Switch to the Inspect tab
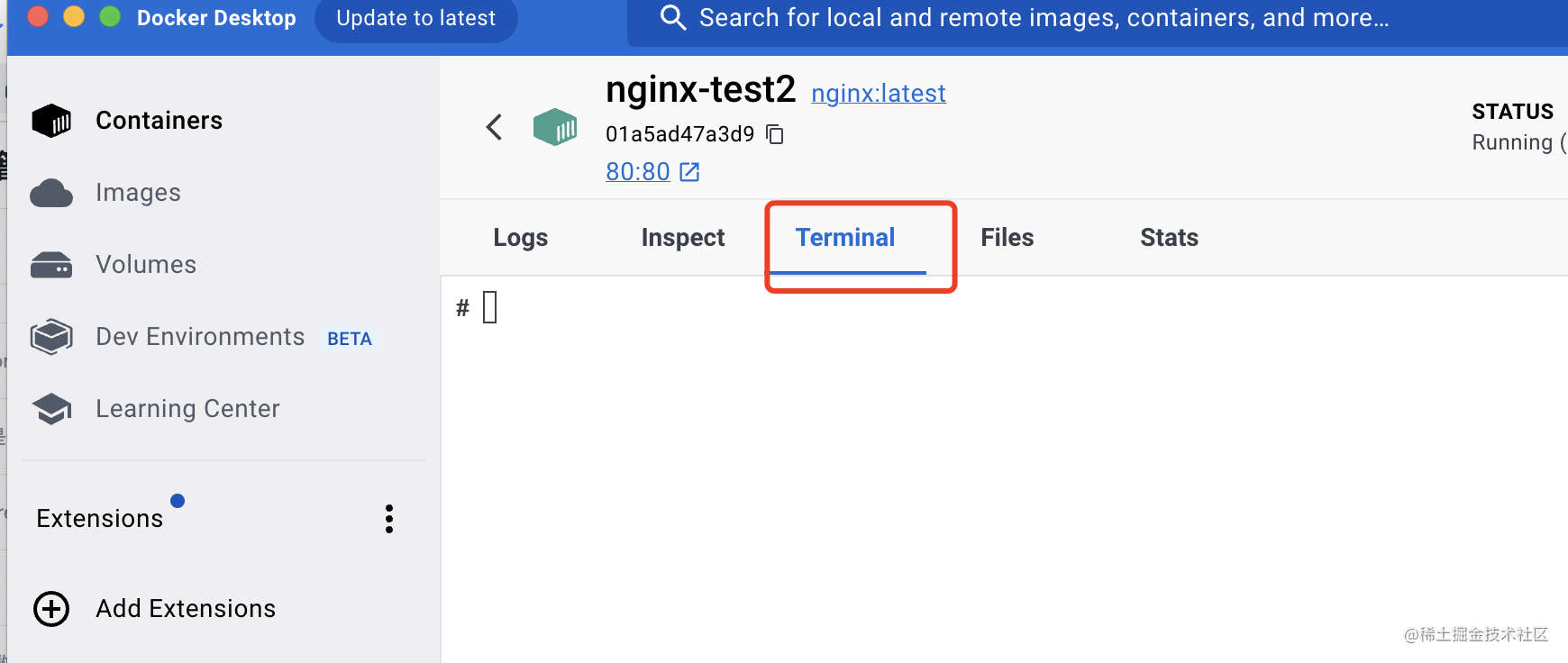Image resolution: width=1568 pixels, height=663 pixels. [683, 238]
